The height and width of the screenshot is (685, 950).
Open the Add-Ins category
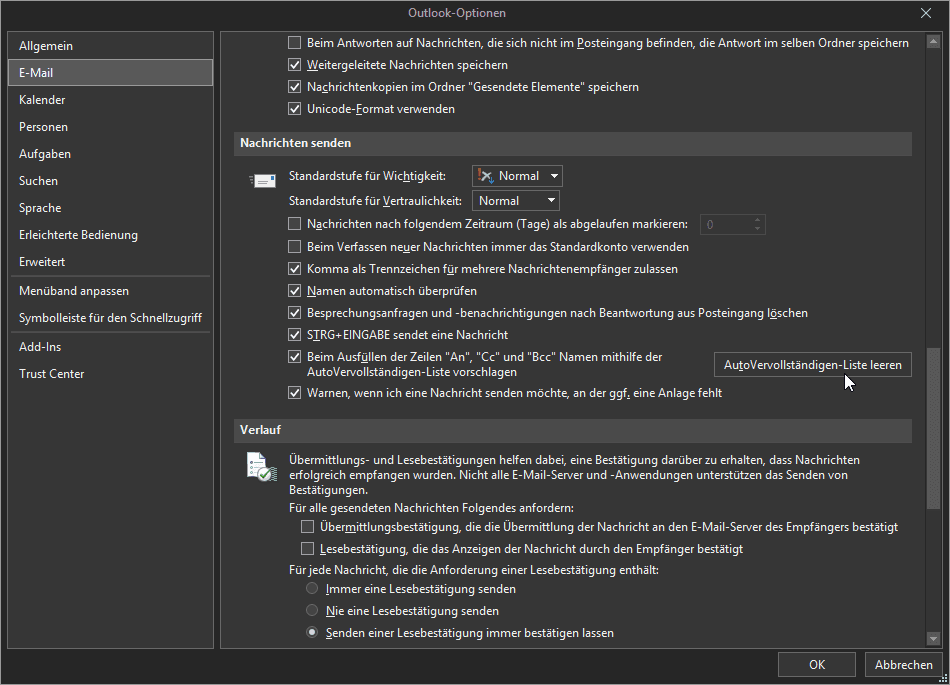tap(110, 347)
